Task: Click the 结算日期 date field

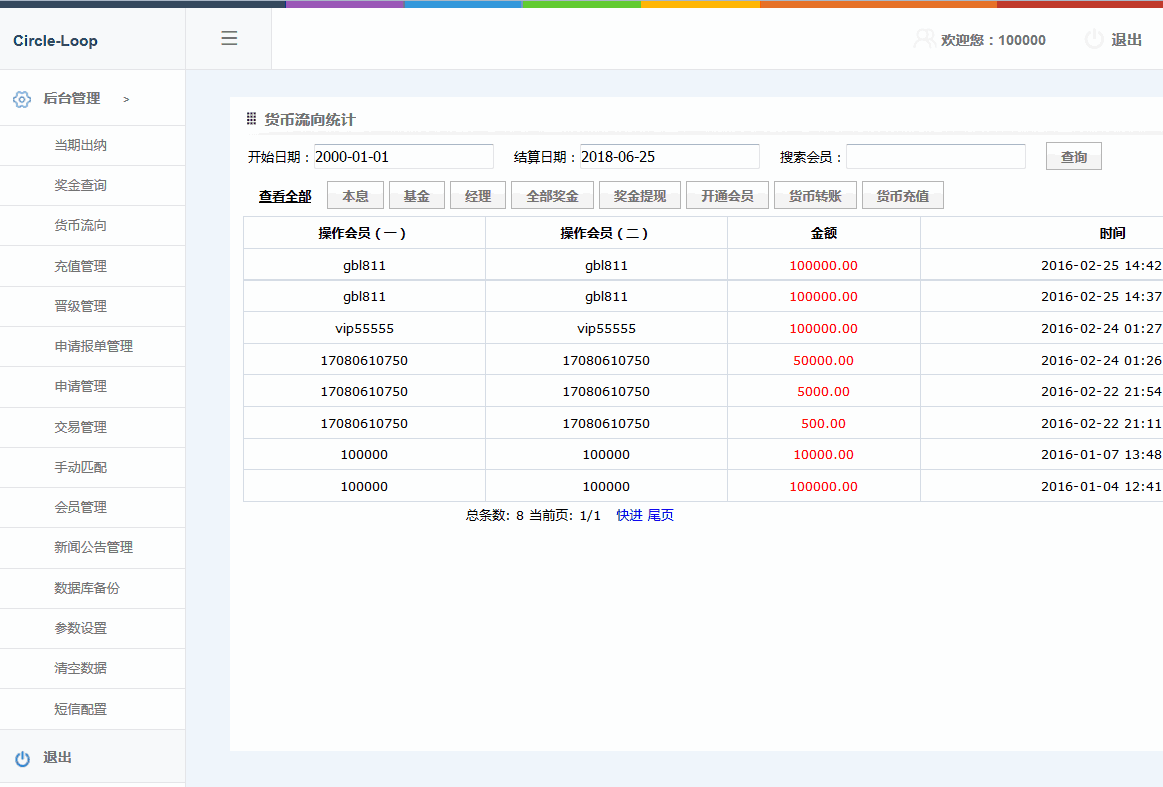Action: 669,157
